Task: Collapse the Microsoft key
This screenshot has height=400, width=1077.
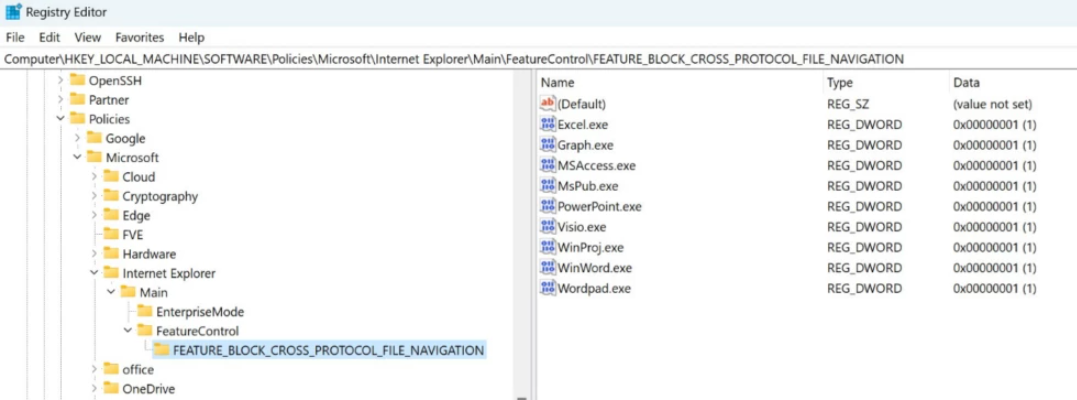Action: (78, 157)
